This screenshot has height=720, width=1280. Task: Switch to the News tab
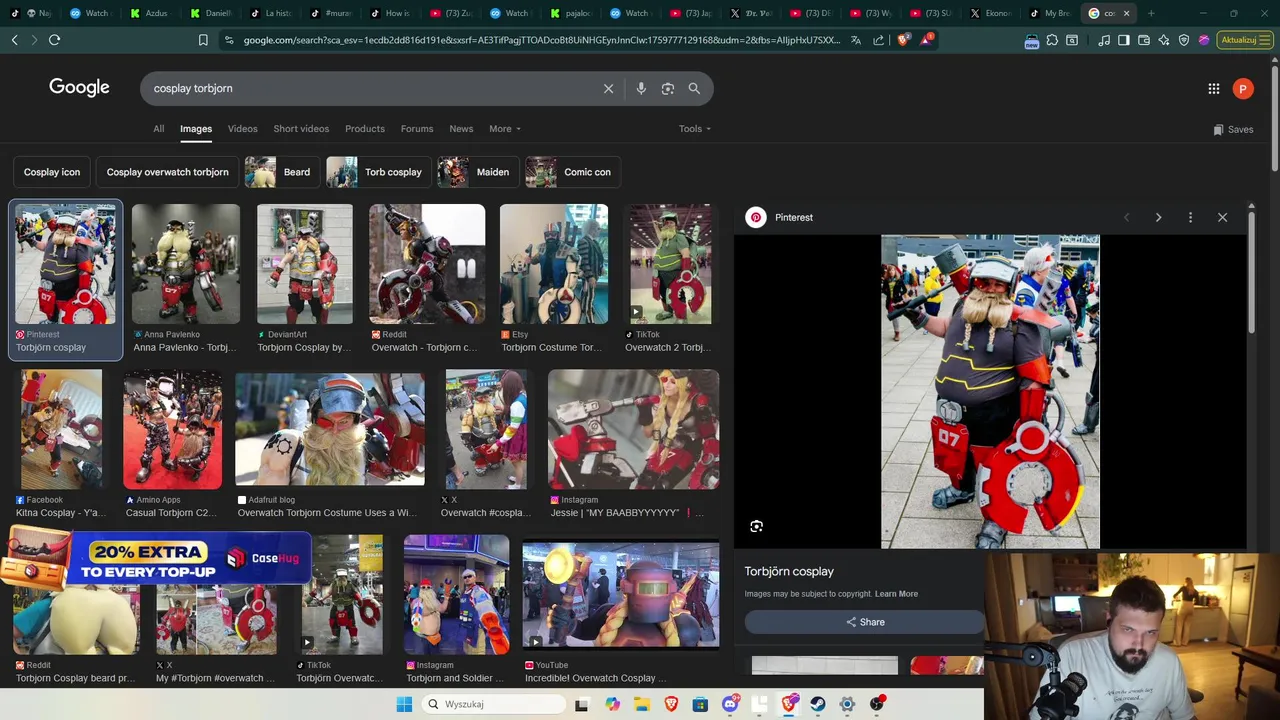(x=461, y=129)
